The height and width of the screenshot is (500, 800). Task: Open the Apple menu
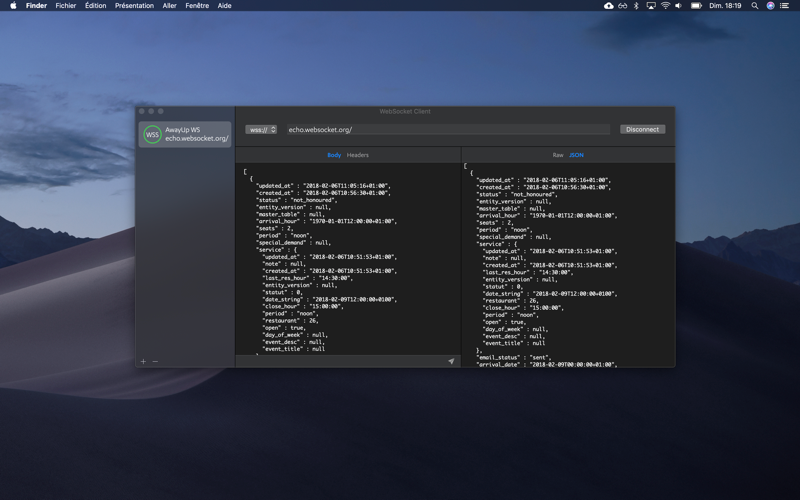coord(13,6)
